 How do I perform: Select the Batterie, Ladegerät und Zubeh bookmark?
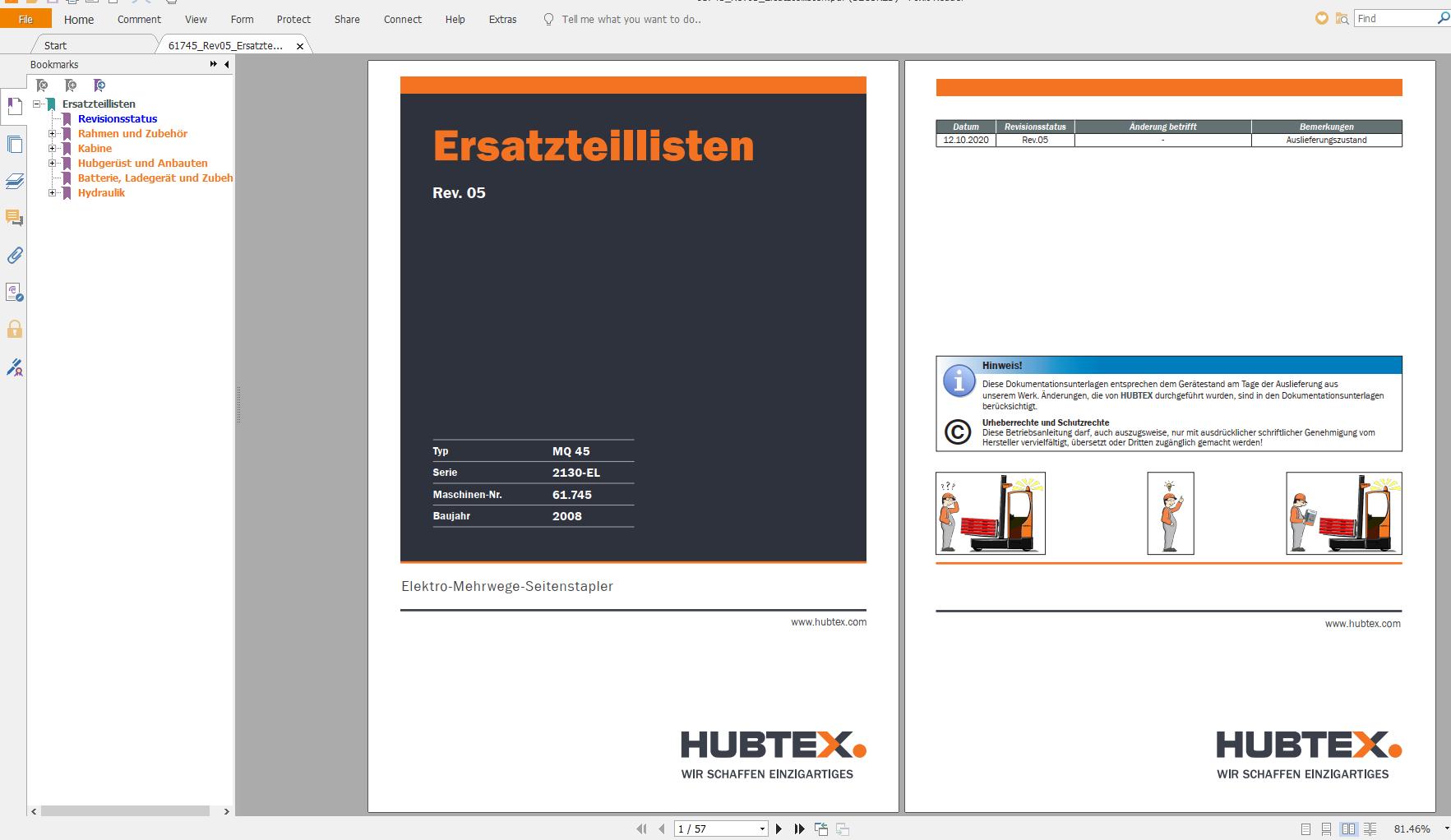155,178
